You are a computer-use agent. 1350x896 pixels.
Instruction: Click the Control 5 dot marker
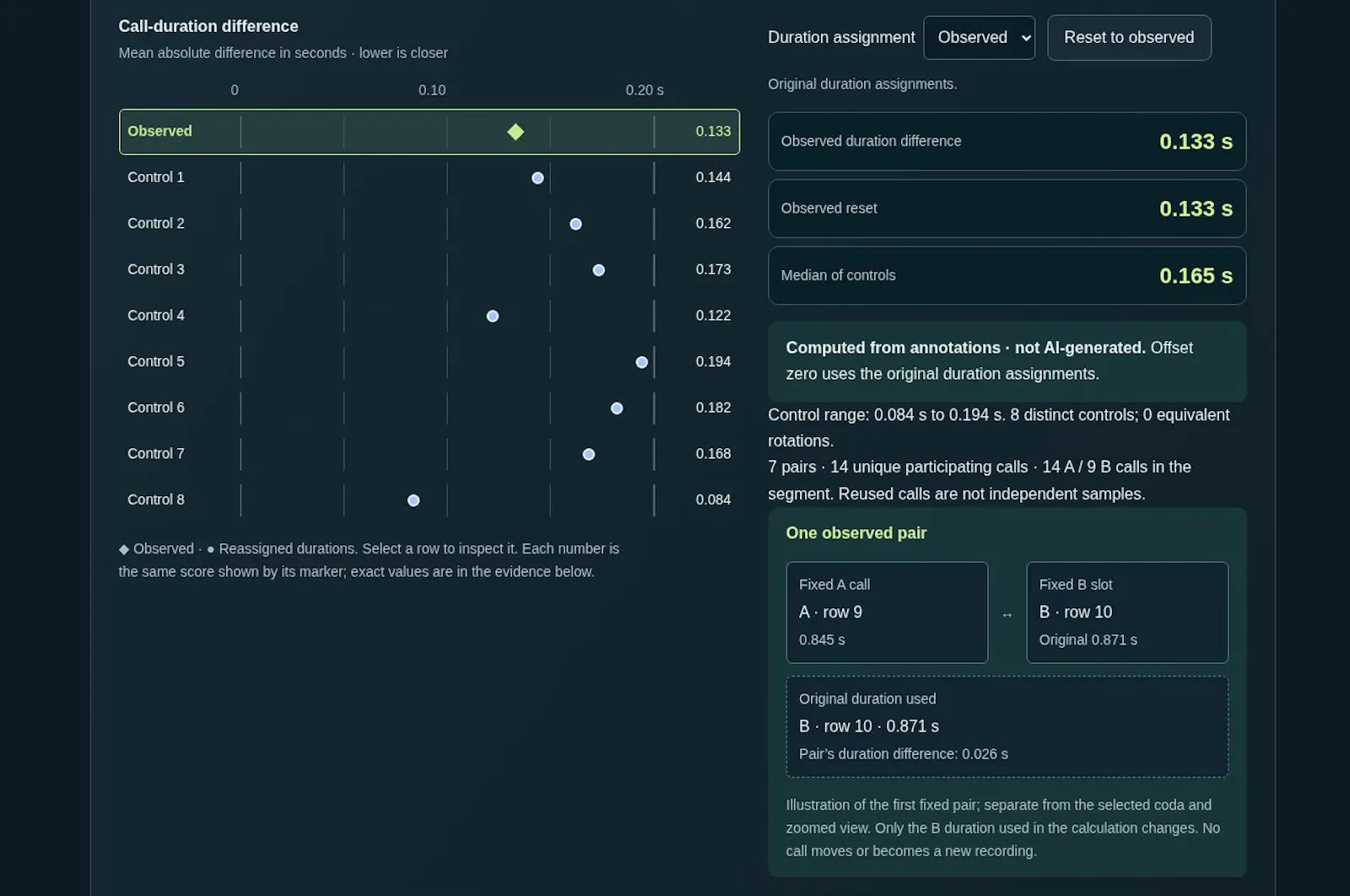642,362
